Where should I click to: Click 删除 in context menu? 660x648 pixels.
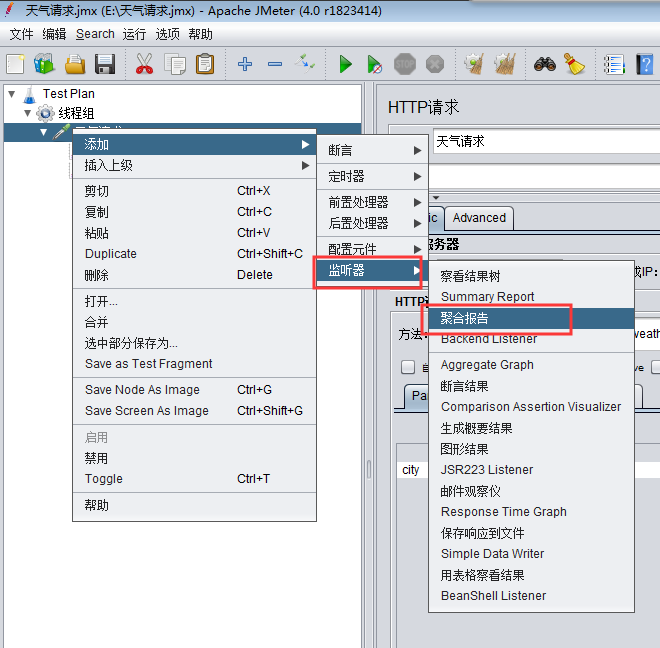[x=194, y=275]
